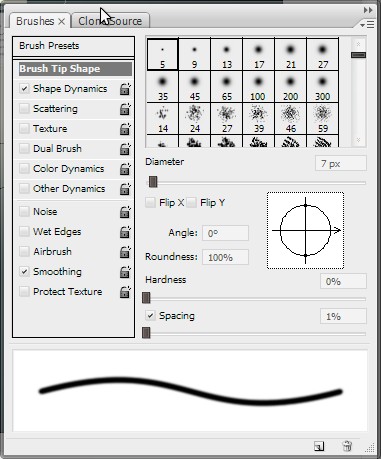Image resolution: width=381 pixels, height=459 pixels.
Task: Click the lock next to Other Dynamics
Action: point(125,189)
